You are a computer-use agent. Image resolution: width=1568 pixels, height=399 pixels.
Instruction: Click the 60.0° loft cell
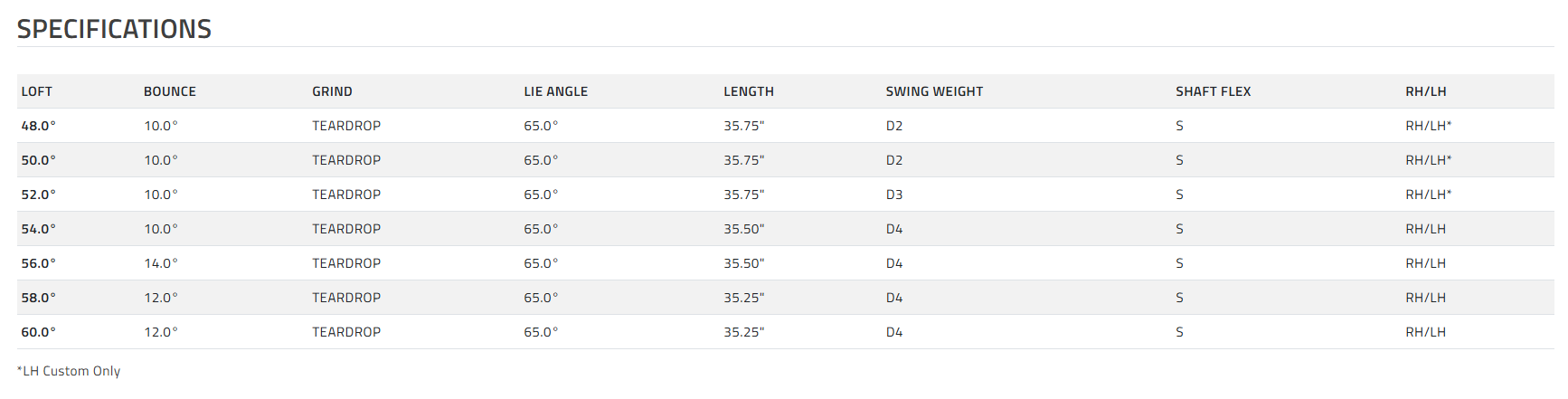click(39, 332)
